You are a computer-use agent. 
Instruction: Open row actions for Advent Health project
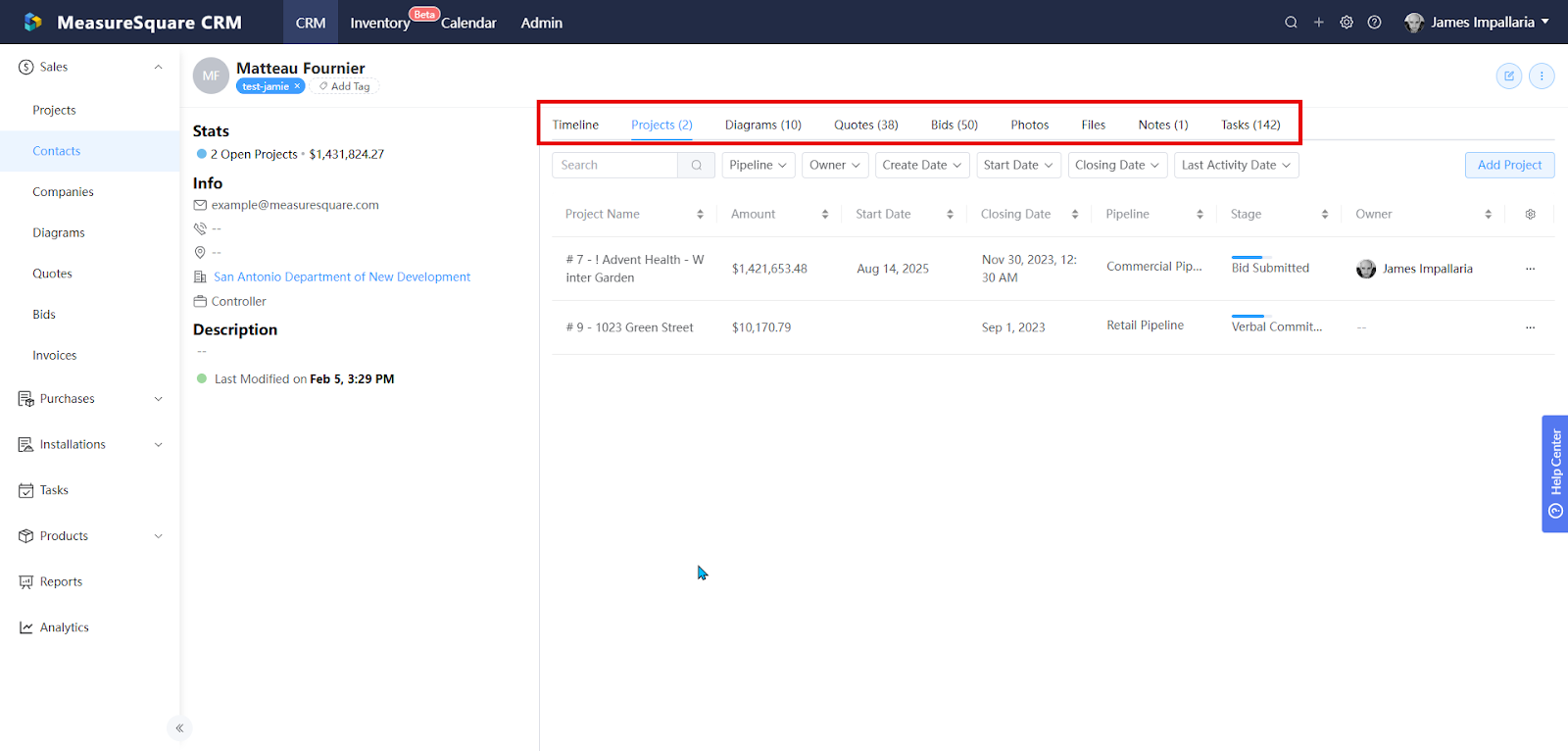[1531, 269]
